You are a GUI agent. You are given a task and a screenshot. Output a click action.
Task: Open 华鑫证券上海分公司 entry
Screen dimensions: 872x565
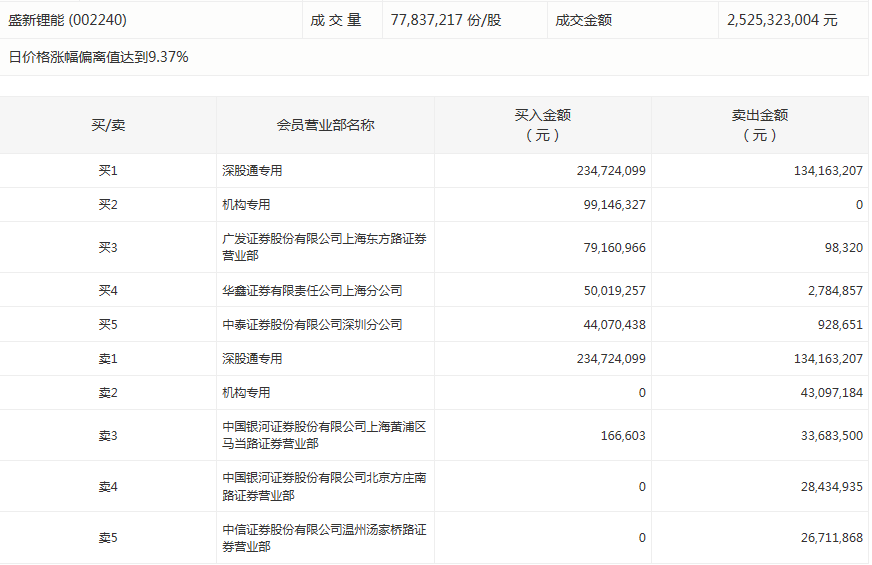312,290
